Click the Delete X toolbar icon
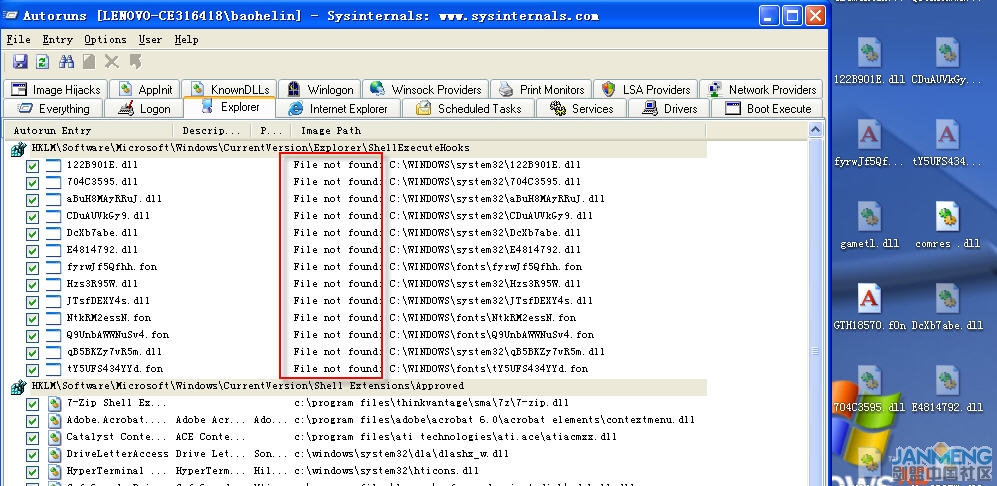The image size is (997, 486). (112, 62)
